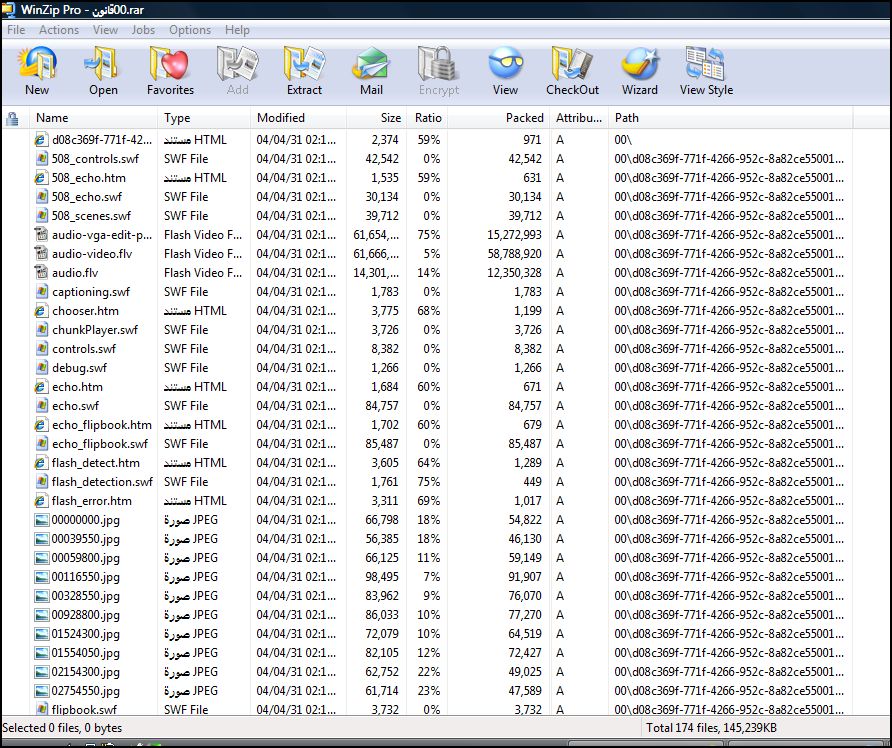
Task: Click the WinZip title bar application icon
Action: point(9,10)
